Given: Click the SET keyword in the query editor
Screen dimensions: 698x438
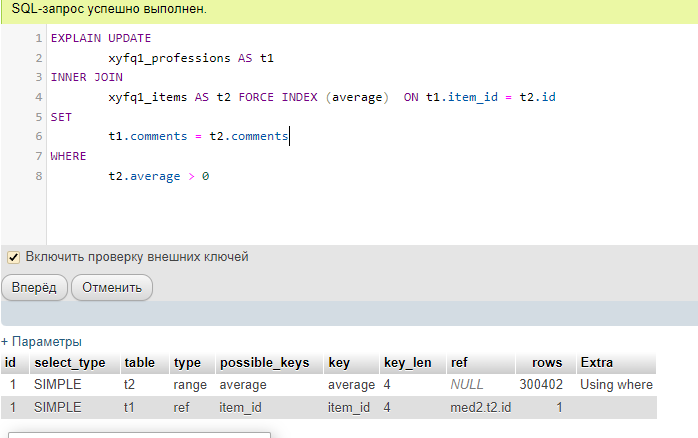Looking at the screenshot, I should point(61,117).
